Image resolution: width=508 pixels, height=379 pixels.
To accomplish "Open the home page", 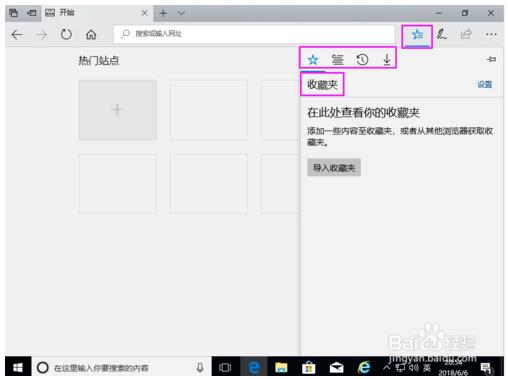I will pyautogui.click(x=91, y=34).
